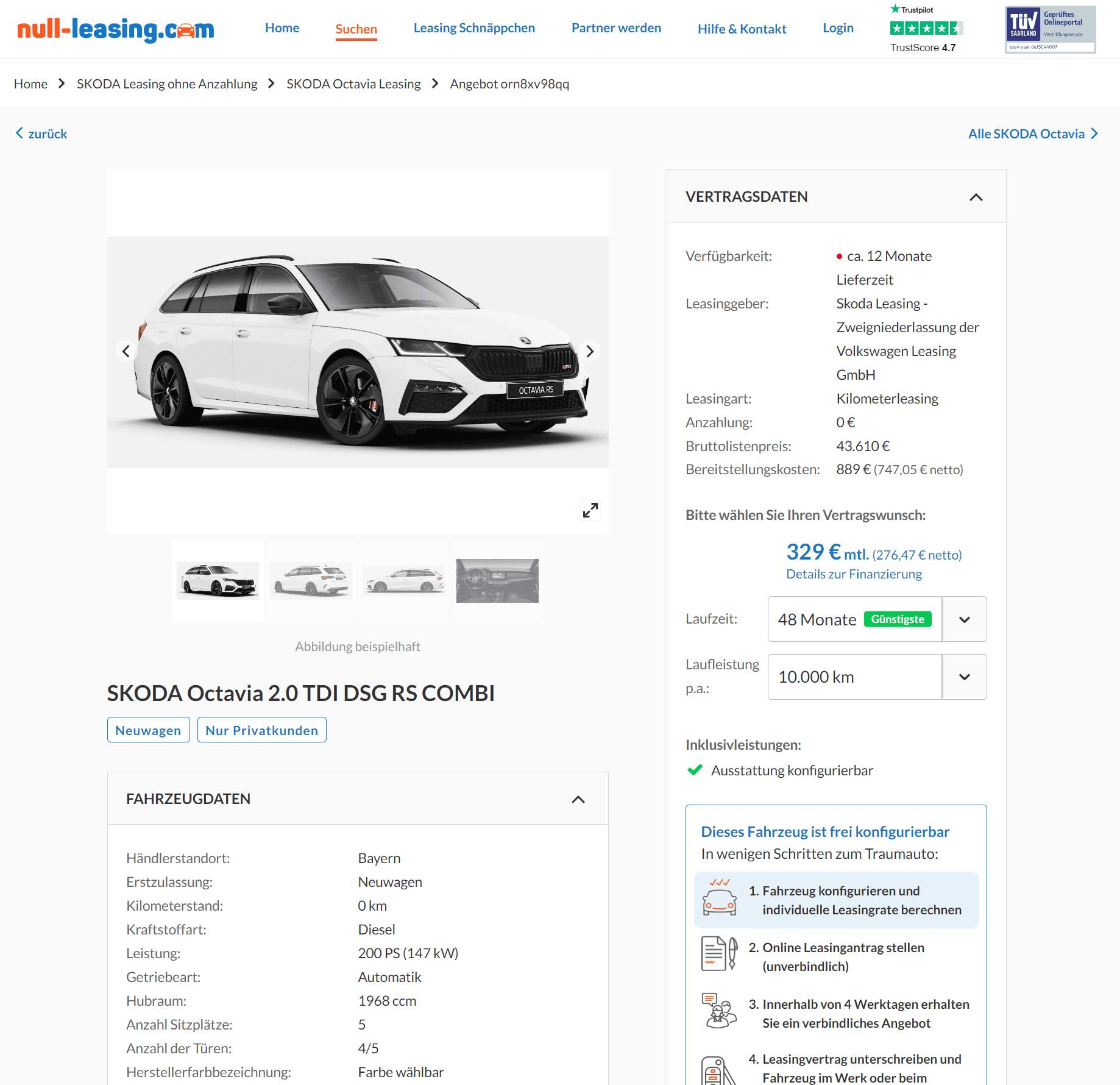Show next car image with right arrow
The height and width of the screenshot is (1085, 1120).
click(590, 351)
